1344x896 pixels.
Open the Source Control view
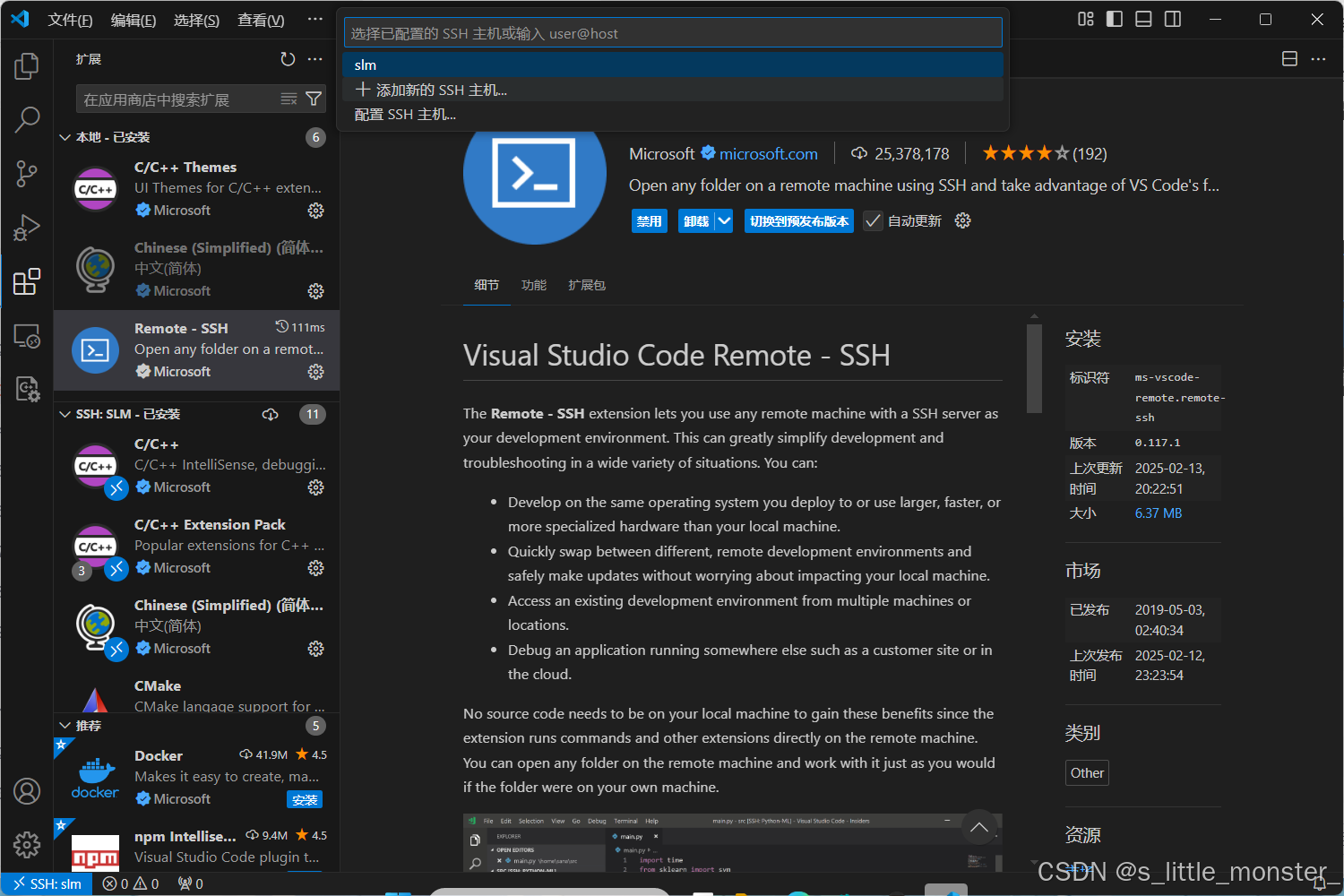pos(27,173)
